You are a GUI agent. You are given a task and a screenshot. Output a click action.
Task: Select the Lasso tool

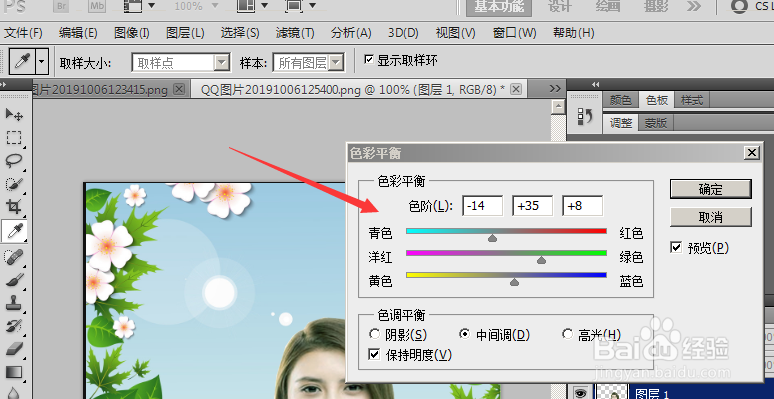(14, 160)
